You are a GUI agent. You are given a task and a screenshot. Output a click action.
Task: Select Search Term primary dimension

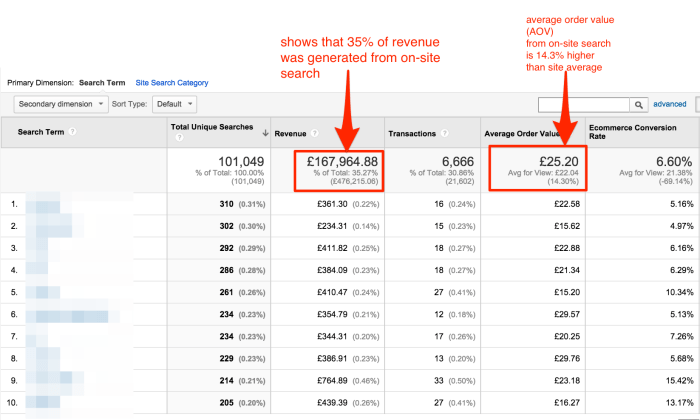107,82
